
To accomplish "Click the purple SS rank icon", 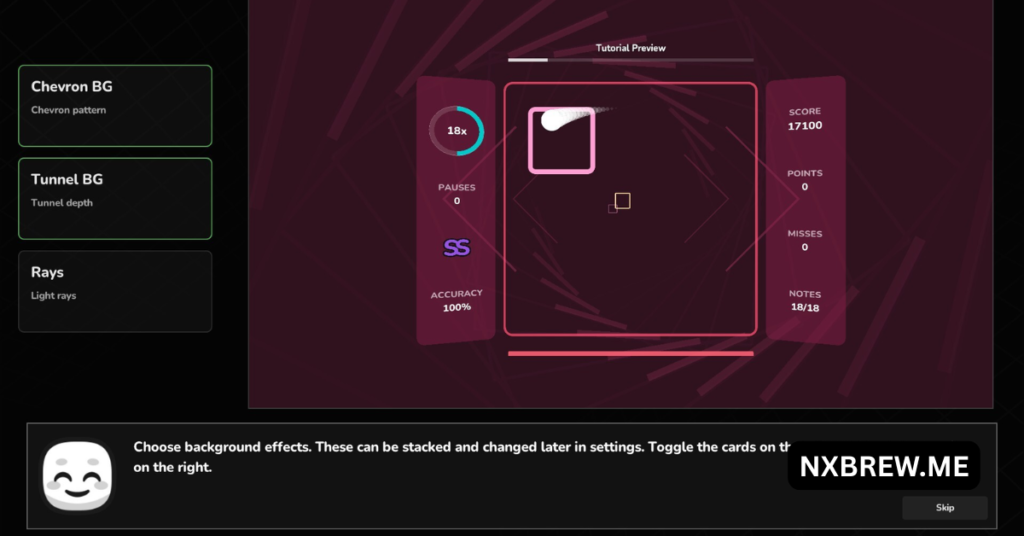I will (x=456, y=248).
